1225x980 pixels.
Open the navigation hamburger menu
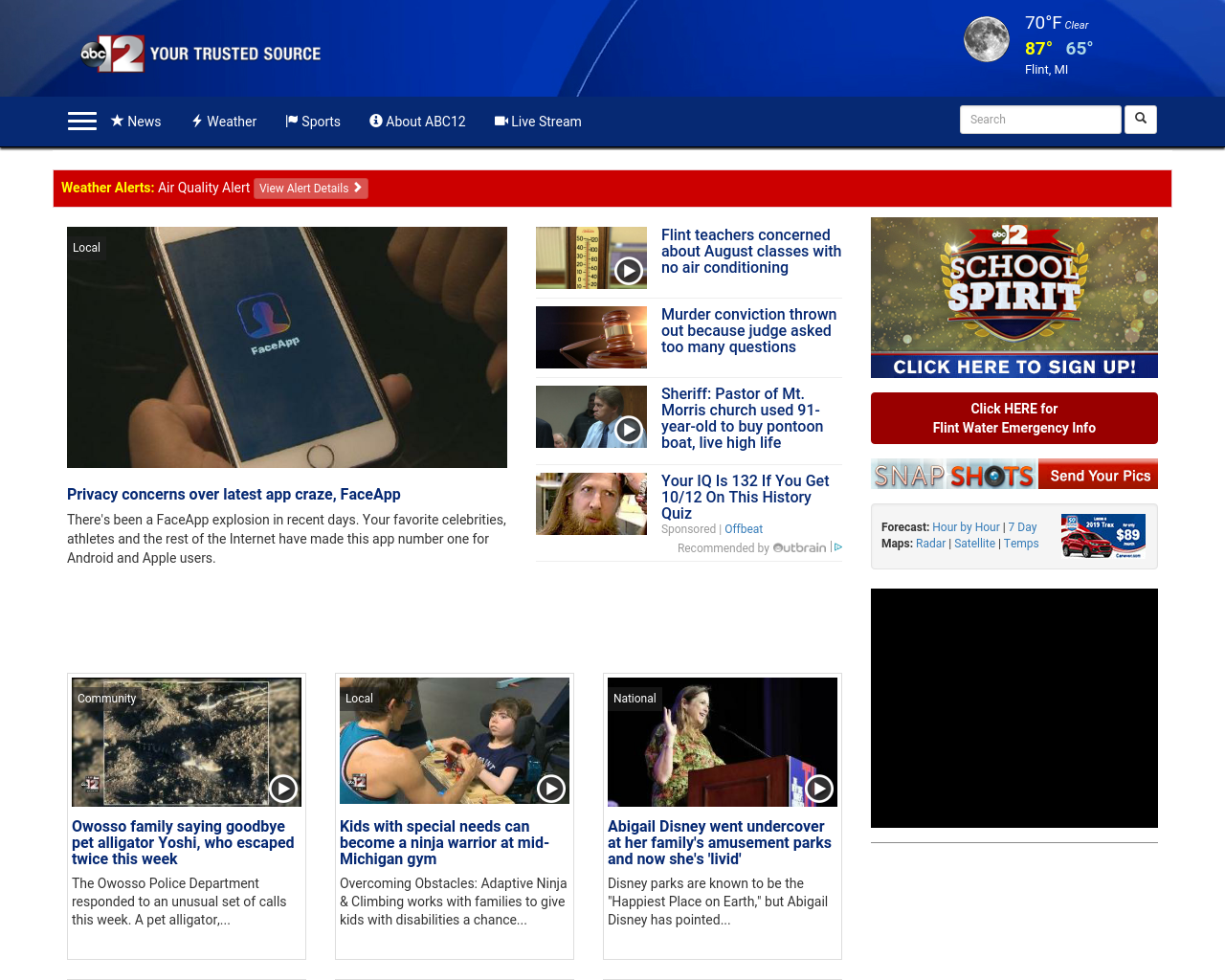coord(81,120)
